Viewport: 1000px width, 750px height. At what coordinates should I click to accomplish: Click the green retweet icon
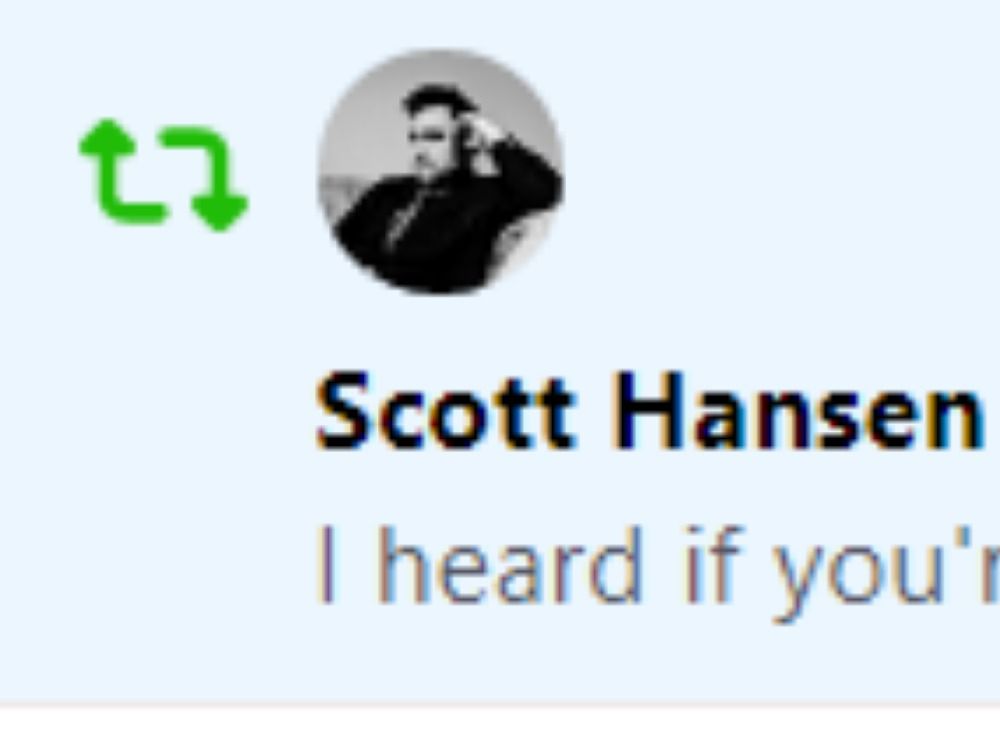pos(163,174)
